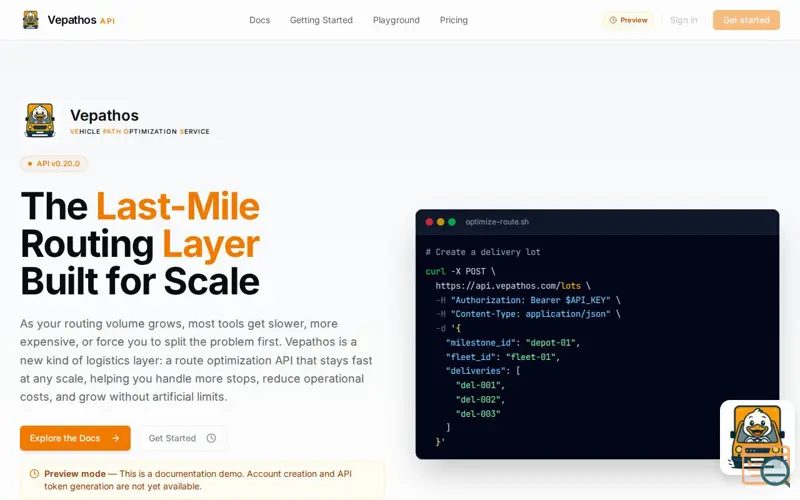Click the yellow dot in the code window
800x500 pixels.
[440, 222]
